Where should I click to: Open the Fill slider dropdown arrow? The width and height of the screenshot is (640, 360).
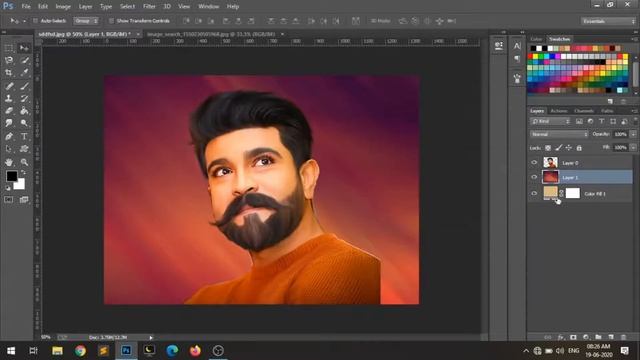[x=633, y=147]
